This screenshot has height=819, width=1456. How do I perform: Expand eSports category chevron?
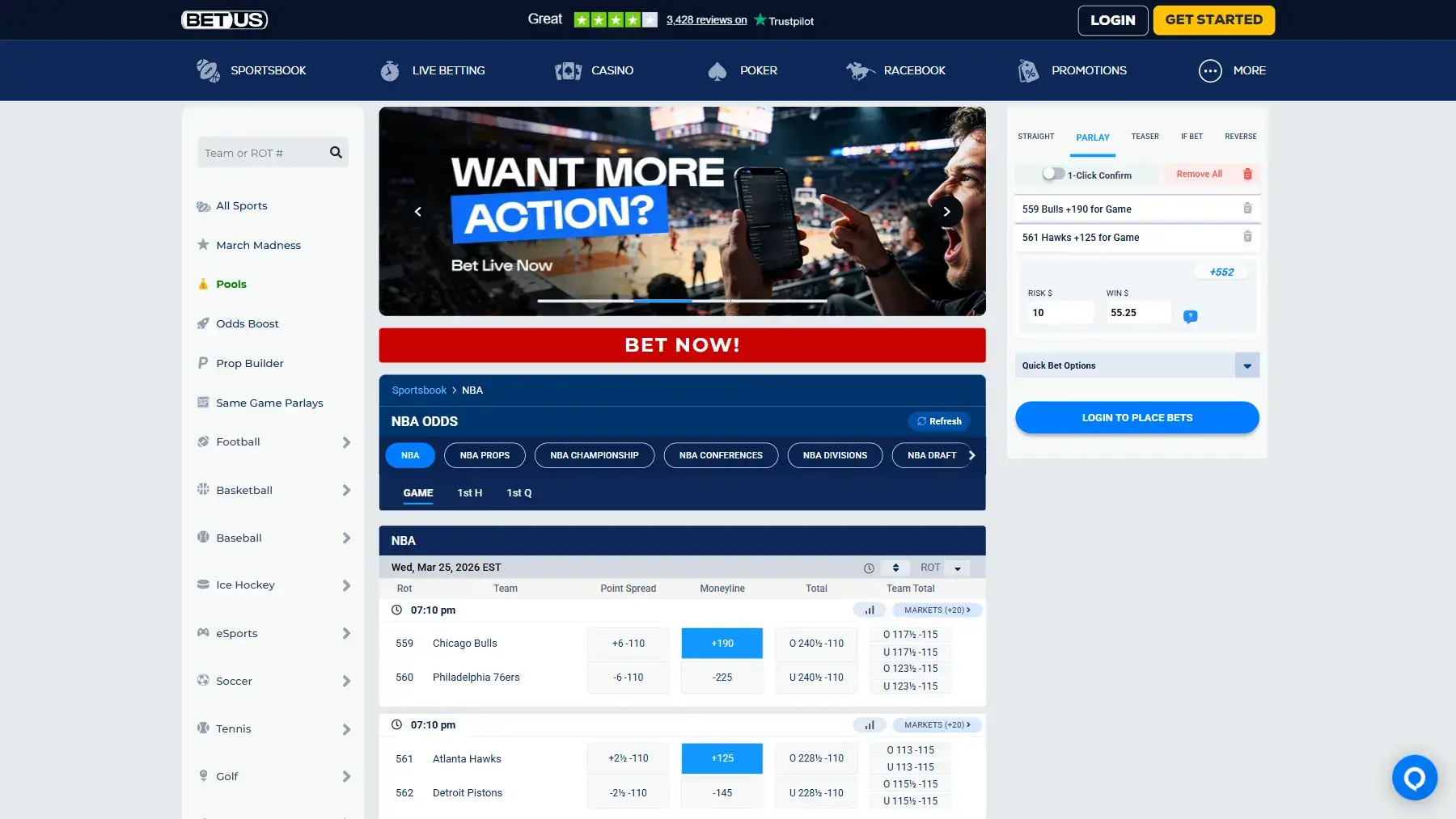point(346,633)
